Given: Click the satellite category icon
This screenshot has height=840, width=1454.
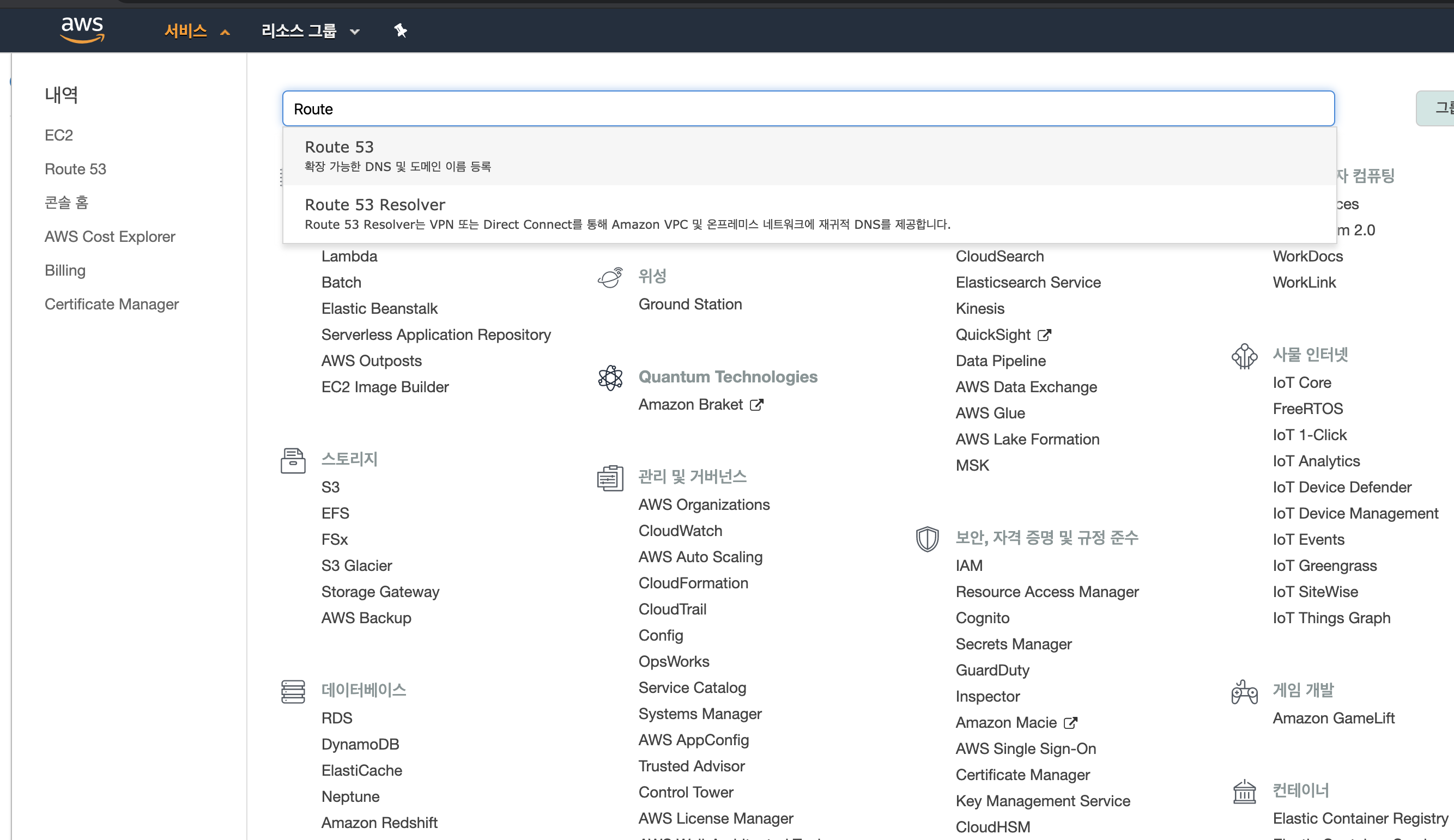Looking at the screenshot, I should click(x=610, y=277).
